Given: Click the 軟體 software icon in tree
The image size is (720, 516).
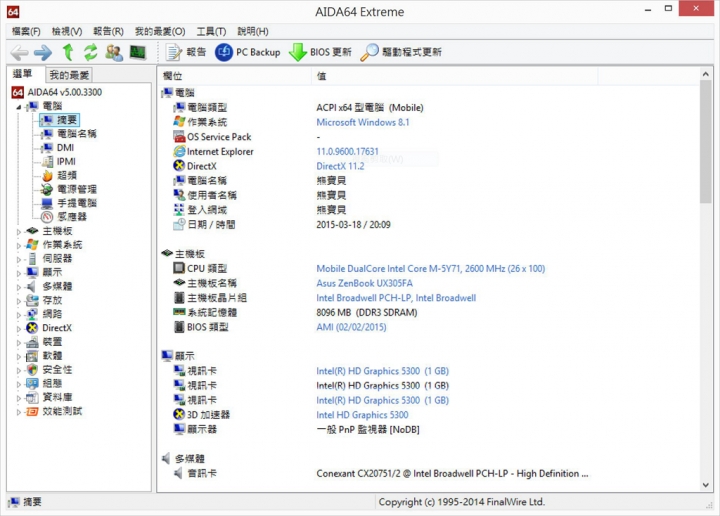Looking at the screenshot, I should click(x=32, y=356).
